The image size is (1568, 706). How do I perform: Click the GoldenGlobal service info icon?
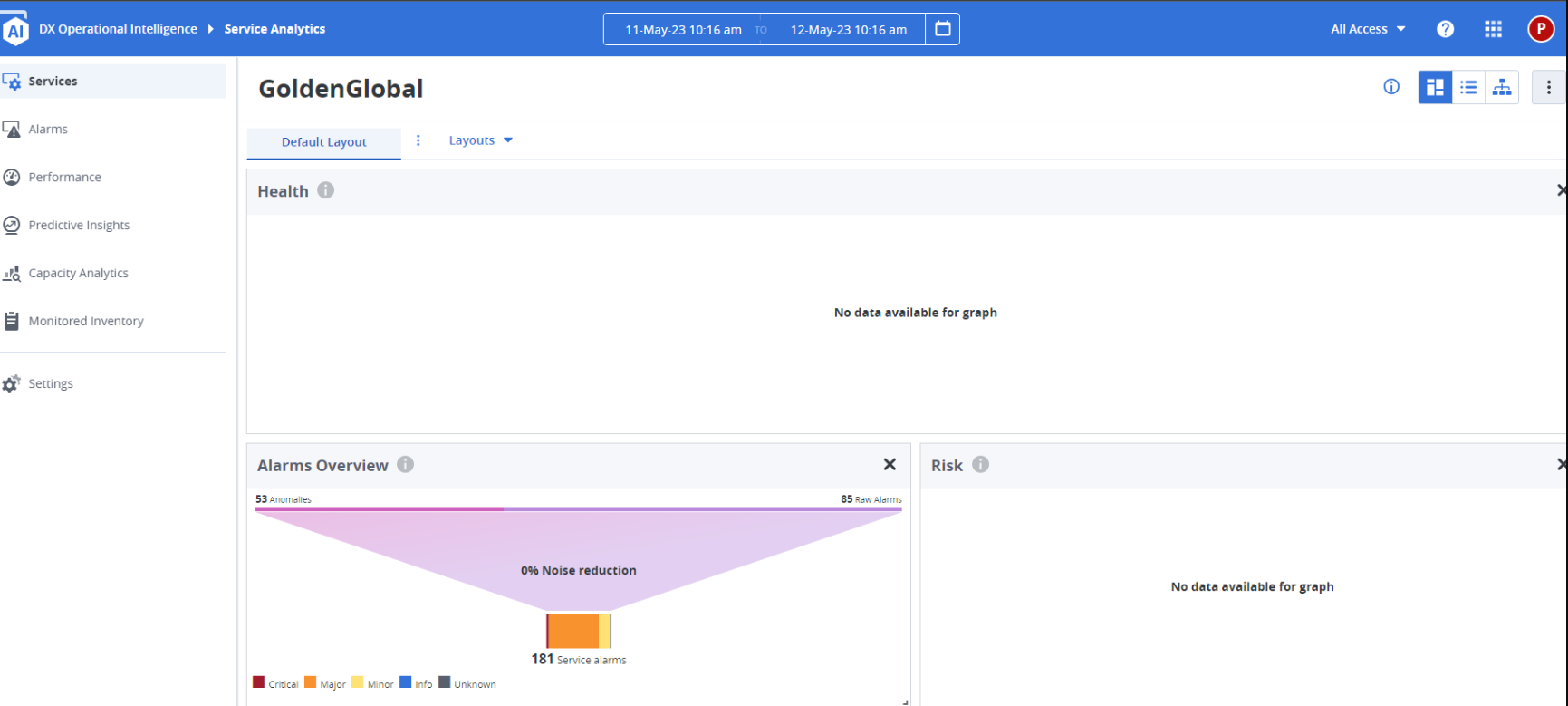tap(1391, 87)
